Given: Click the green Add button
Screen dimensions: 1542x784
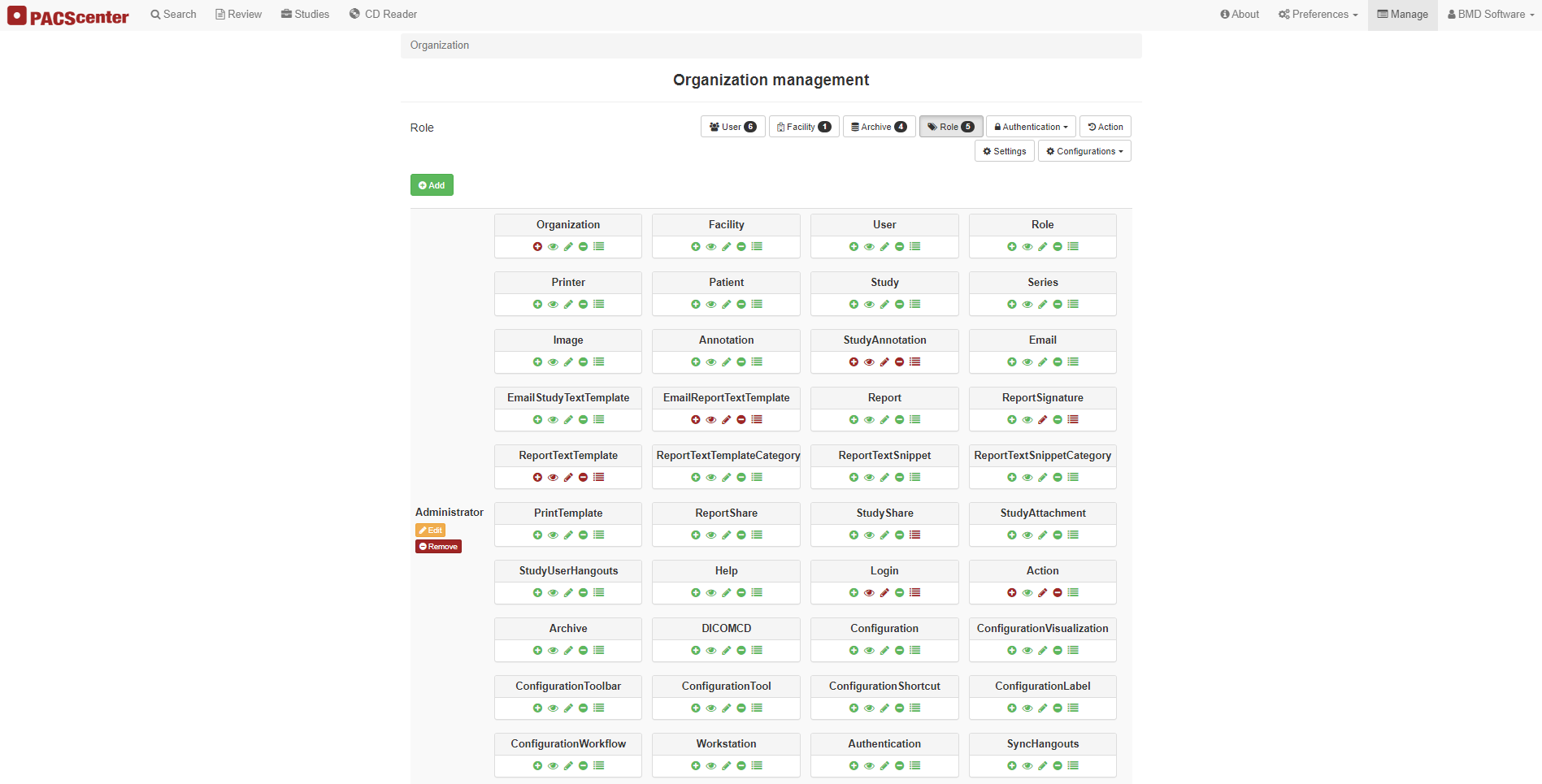Looking at the screenshot, I should [x=432, y=185].
